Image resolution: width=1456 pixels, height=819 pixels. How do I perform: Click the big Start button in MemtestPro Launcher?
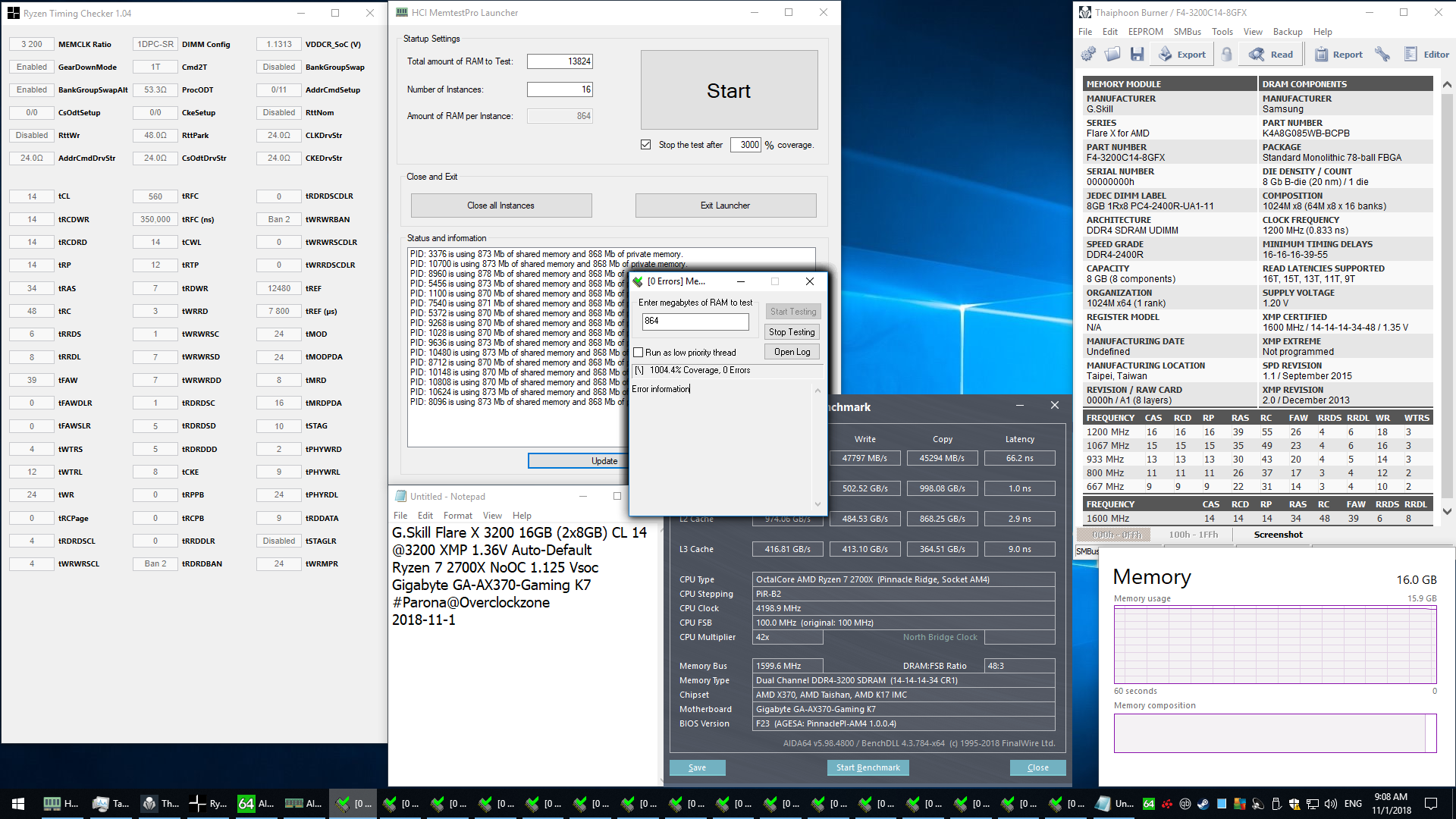[x=729, y=90]
